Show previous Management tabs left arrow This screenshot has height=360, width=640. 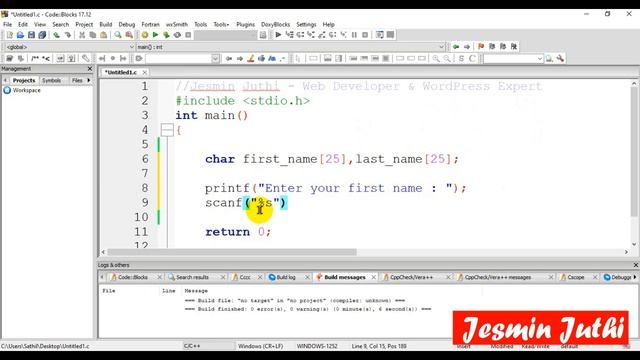coord(5,80)
